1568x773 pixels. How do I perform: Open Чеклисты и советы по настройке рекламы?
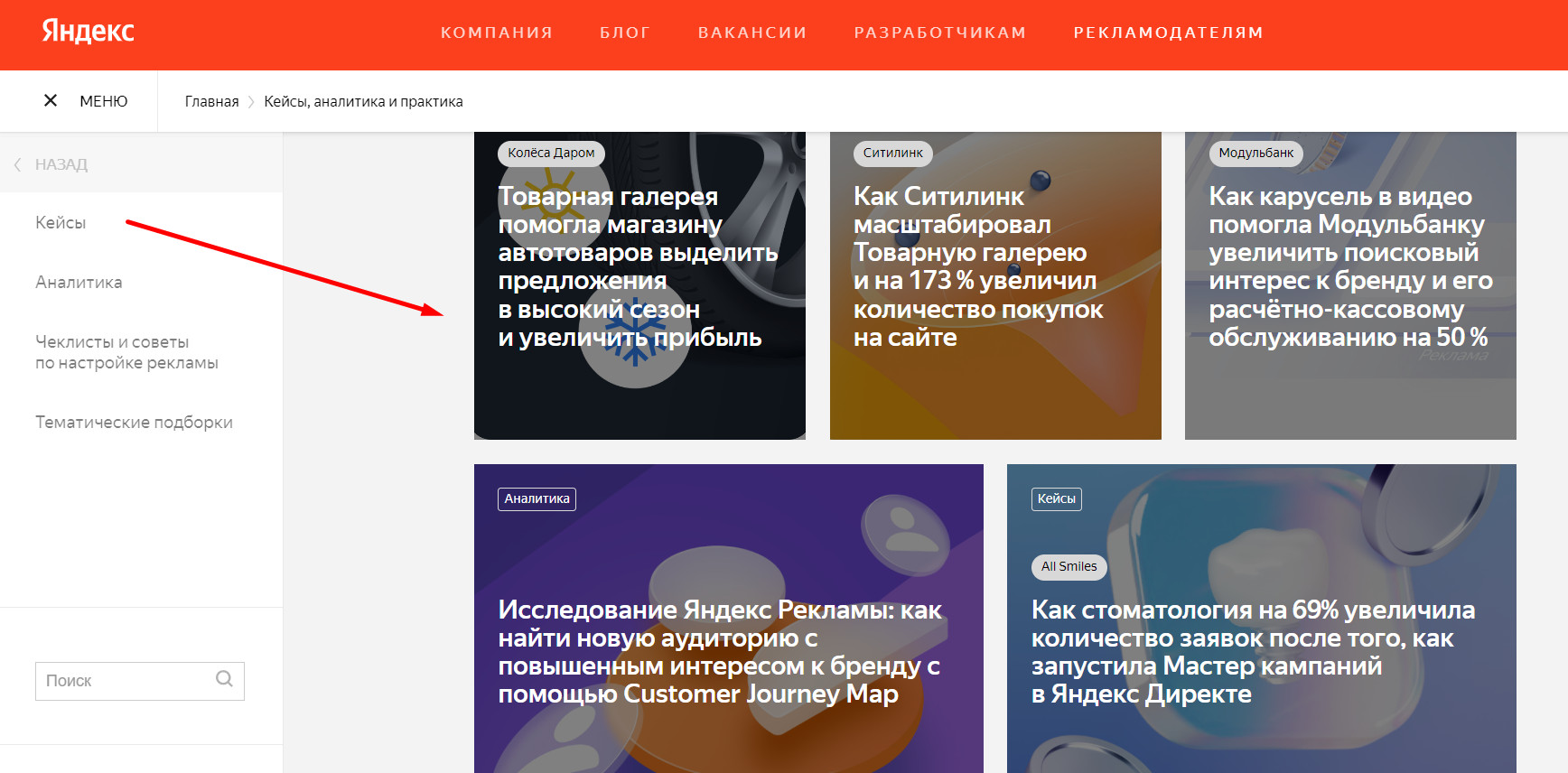[126, 352]
